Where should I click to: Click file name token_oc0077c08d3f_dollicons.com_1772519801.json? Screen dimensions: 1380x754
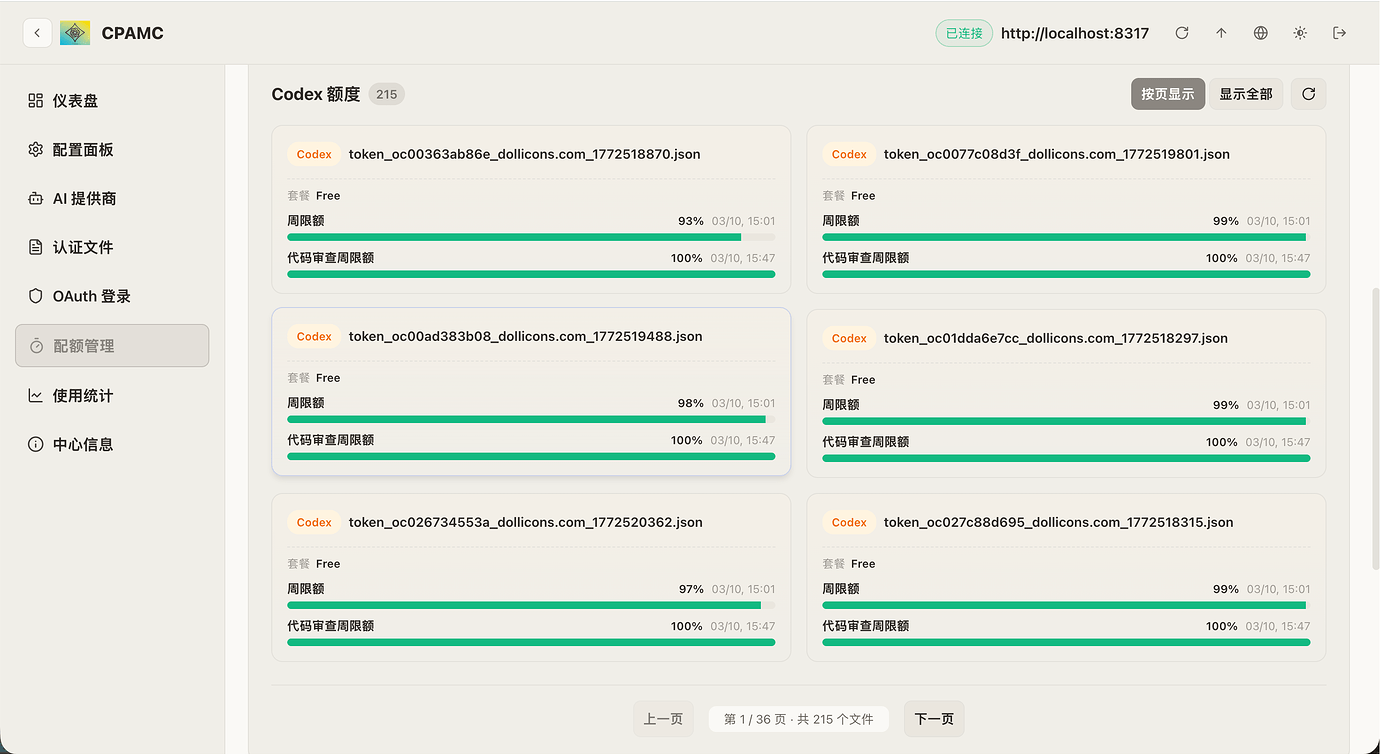[1057, 154]
